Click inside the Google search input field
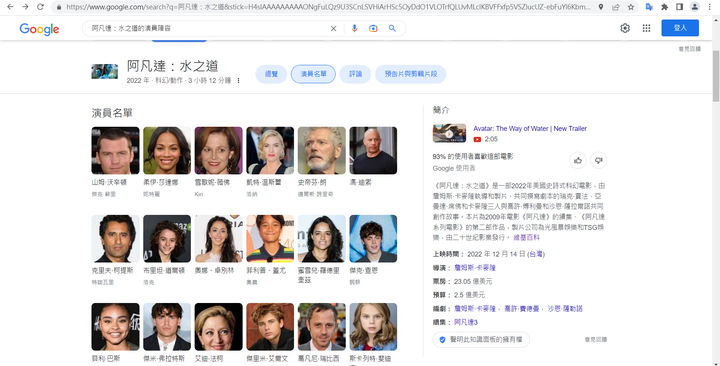 pyautogui.click(x=207, y=28)
